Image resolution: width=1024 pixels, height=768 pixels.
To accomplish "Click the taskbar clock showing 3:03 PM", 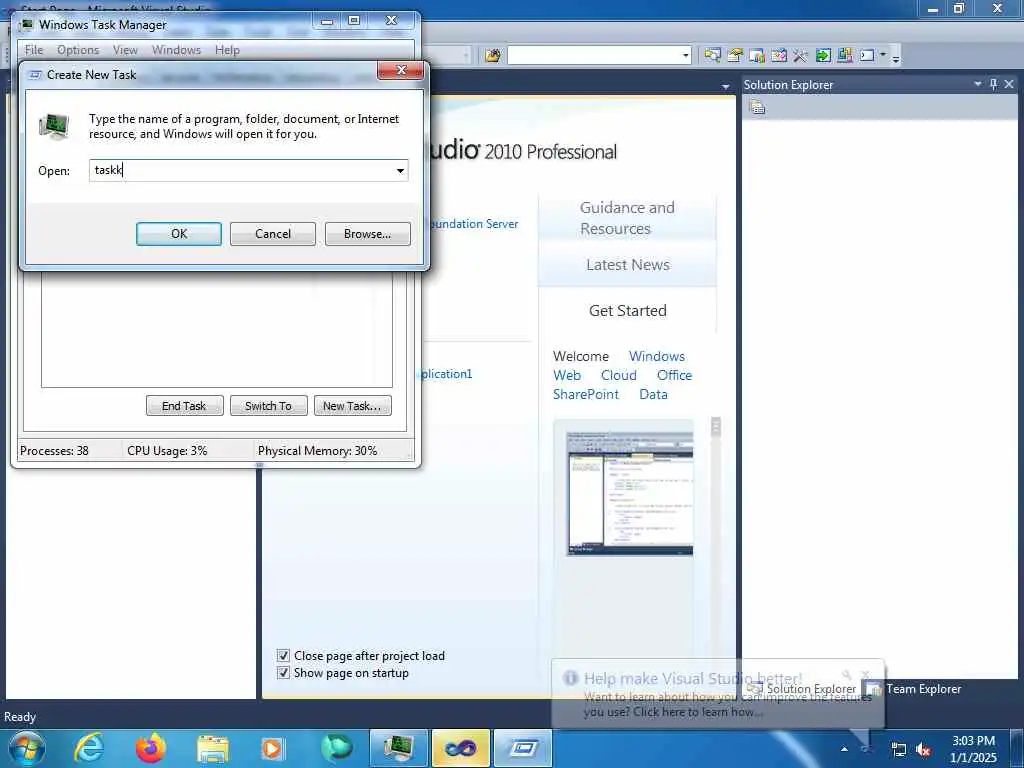I will click(x=973, y=749).
